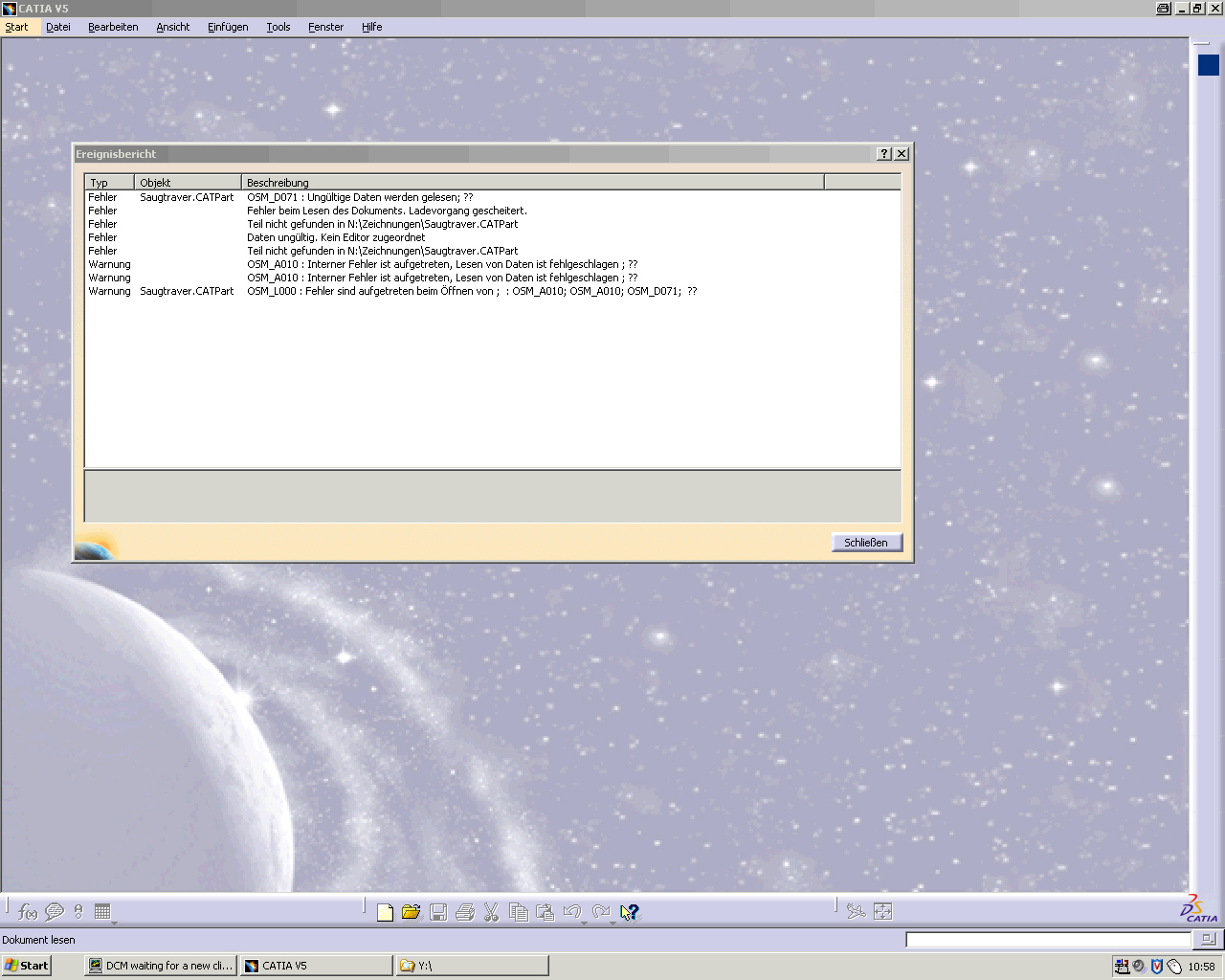
Task: Switch to the 'DCM waiting for a new cli...' taskbar item
Action: [x=161, y=966]
